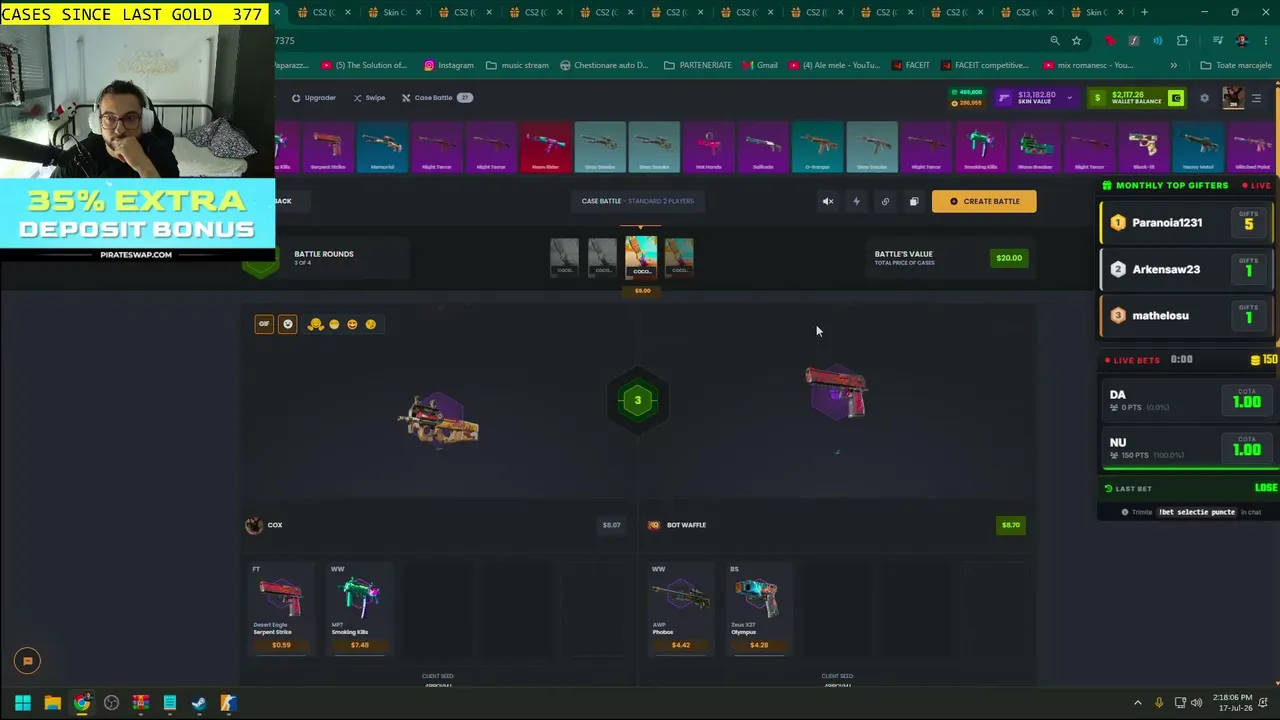Click the zoom magnifier icon in address bar
1280x720 pixels.
click(1054, 41)
